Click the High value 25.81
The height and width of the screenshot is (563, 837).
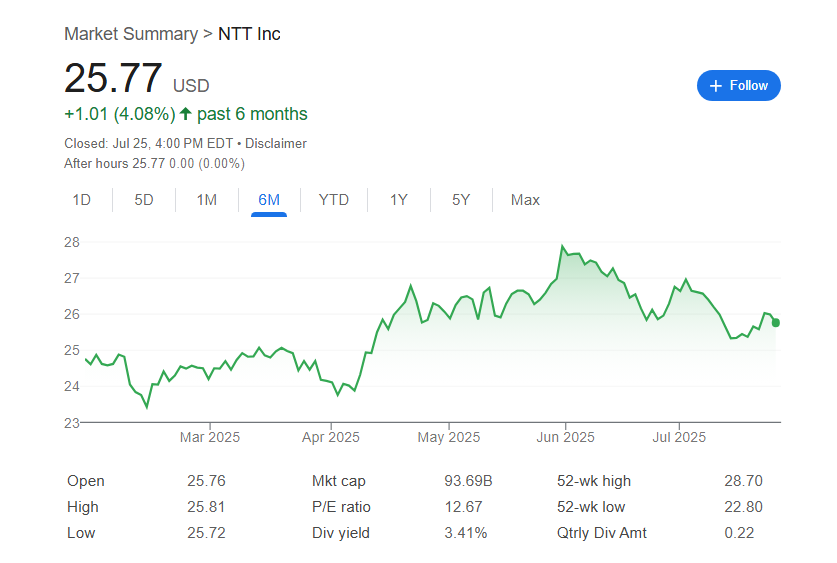tap(206, 506)
